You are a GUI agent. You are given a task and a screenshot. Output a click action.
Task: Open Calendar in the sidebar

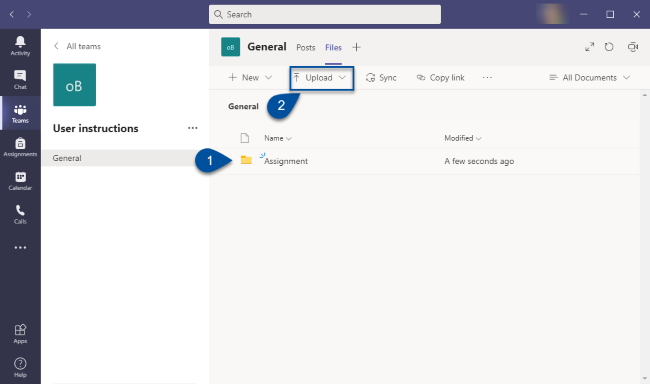pyautogui.click(x=20, y=181)
